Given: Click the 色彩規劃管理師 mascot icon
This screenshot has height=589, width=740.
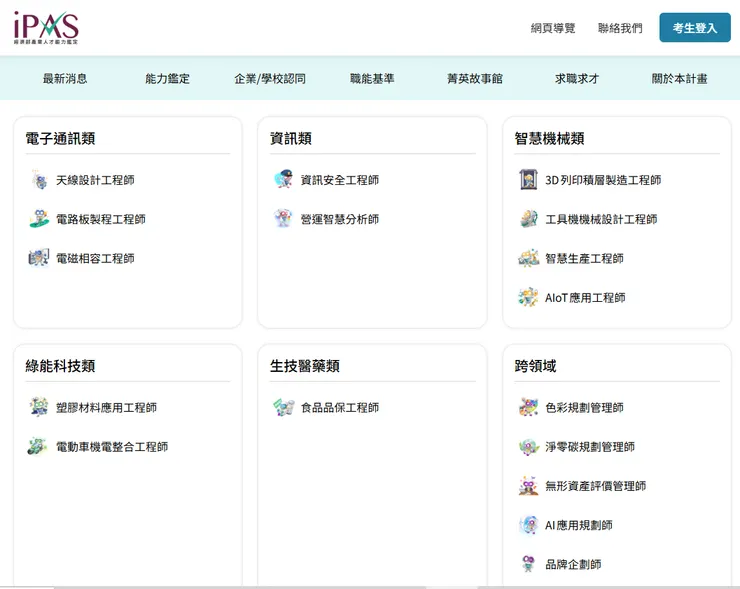Looking at the screenshot, I should pyautogui.click(x=529, y=407).
